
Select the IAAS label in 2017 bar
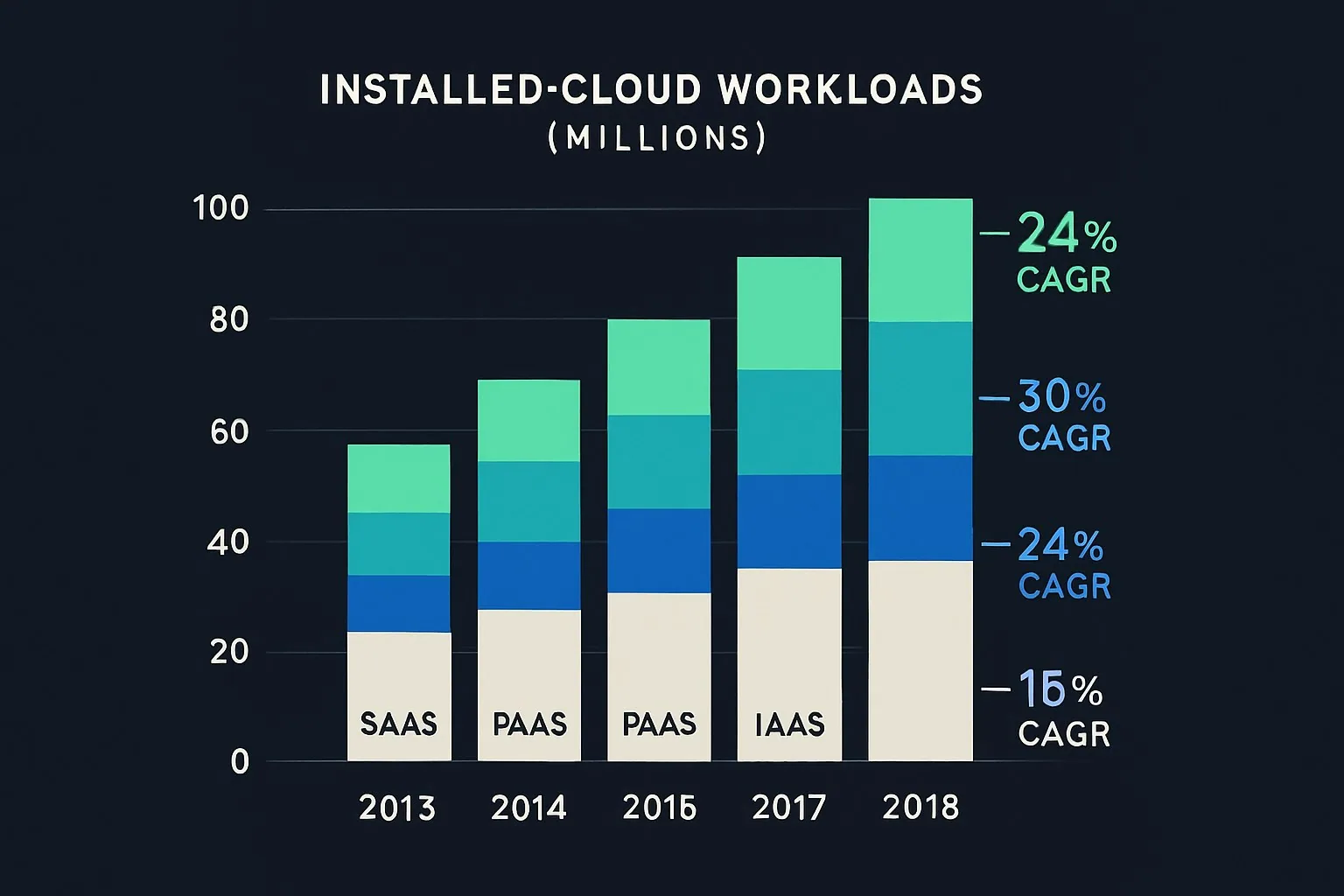(x=789, y=724)
